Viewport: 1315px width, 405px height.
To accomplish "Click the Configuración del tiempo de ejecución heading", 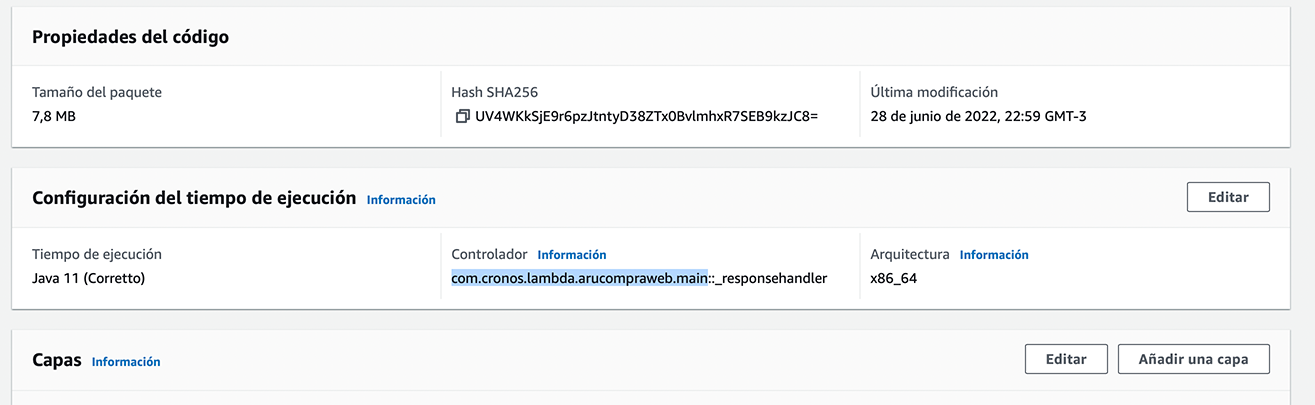I will pyautogui.click(x=194, y=198).
